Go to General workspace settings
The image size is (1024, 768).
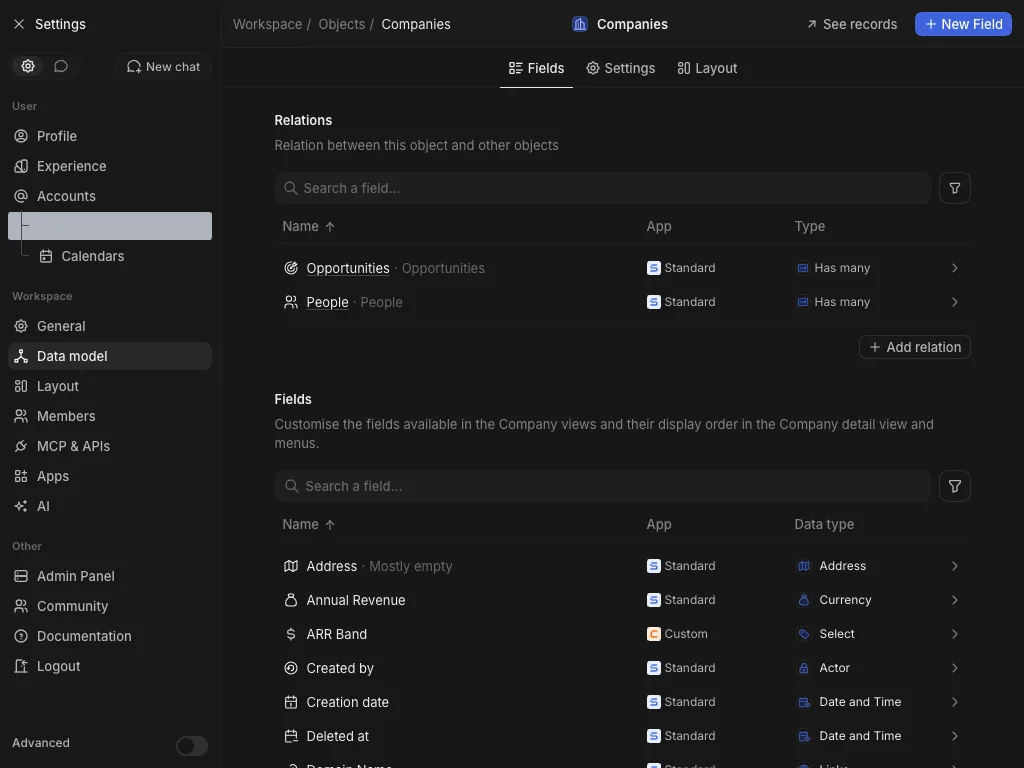click(110, 326)
